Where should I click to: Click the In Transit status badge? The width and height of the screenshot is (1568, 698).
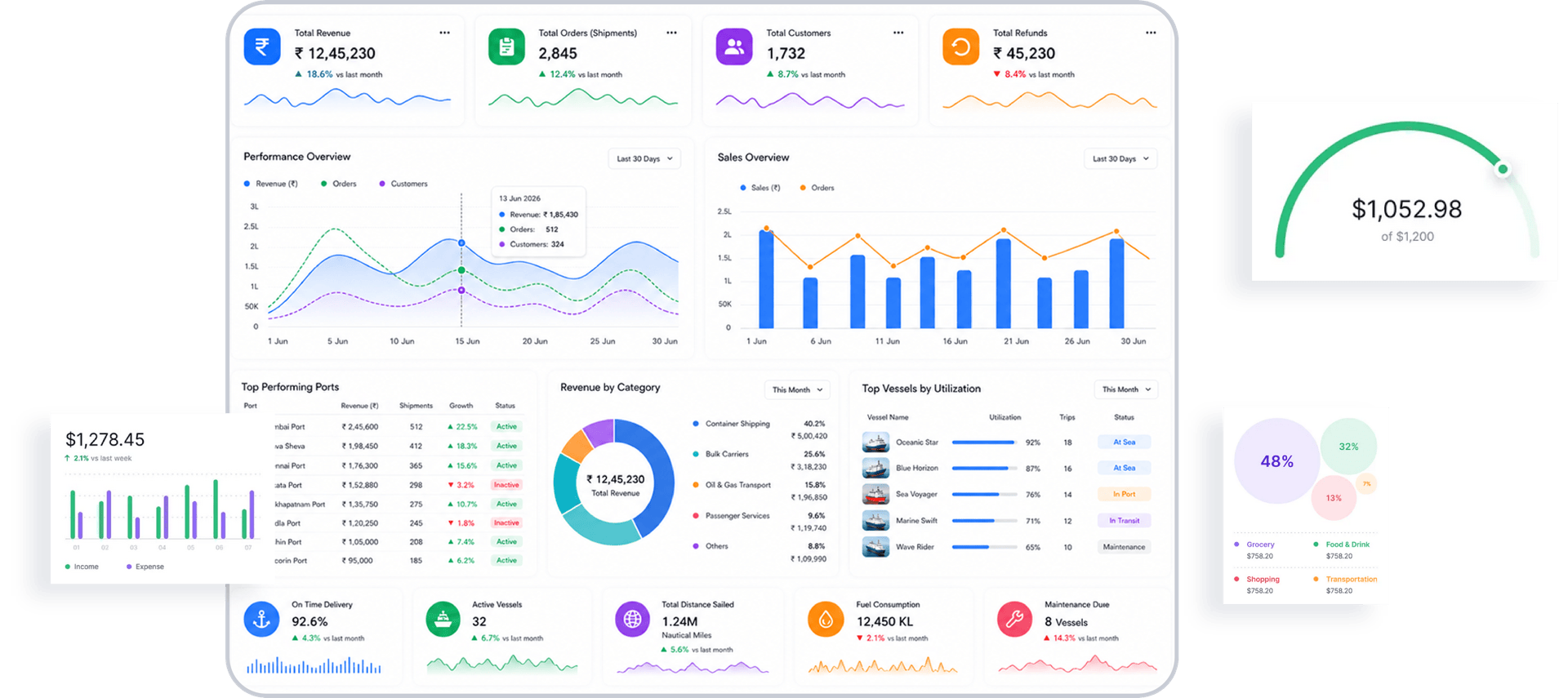1124,521
